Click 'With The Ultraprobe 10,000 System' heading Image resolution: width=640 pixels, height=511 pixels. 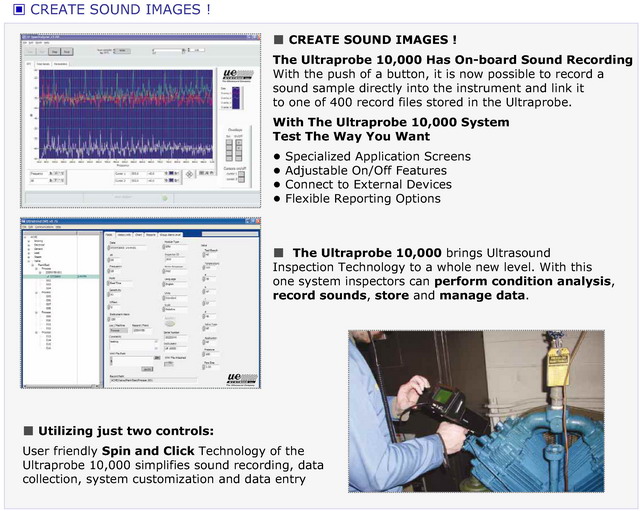click(x=391, y=122)
